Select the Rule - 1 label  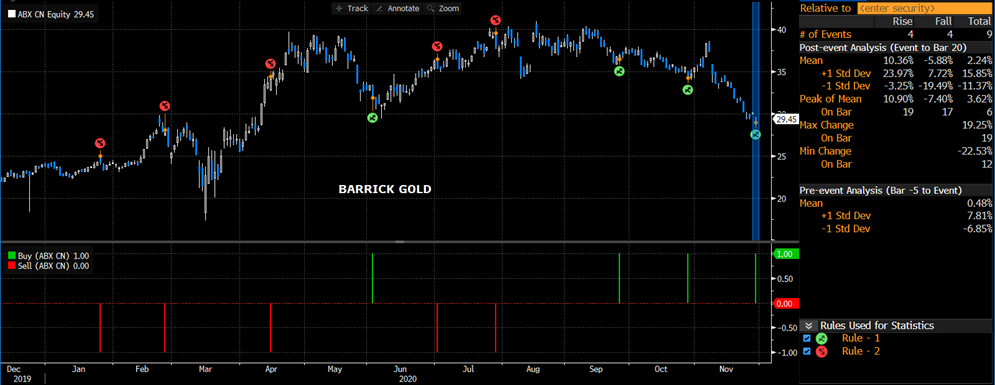(x=860, y=338)
